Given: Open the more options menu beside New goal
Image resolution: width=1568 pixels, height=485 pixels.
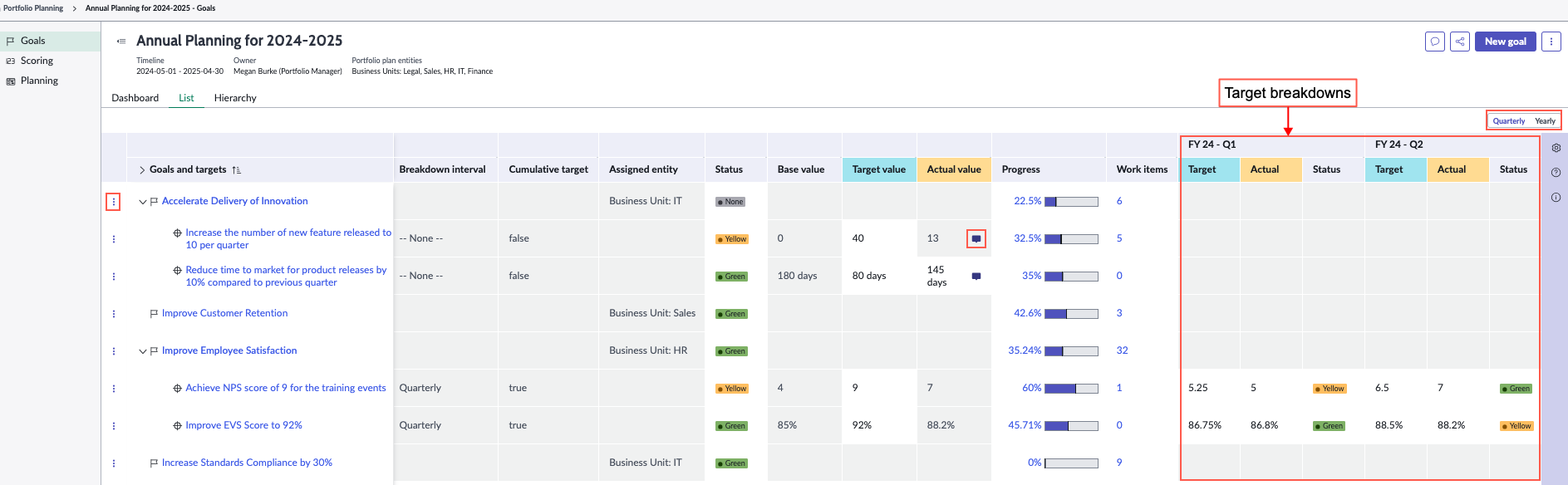Looking at the screenshot, I should click(1551, 42).
